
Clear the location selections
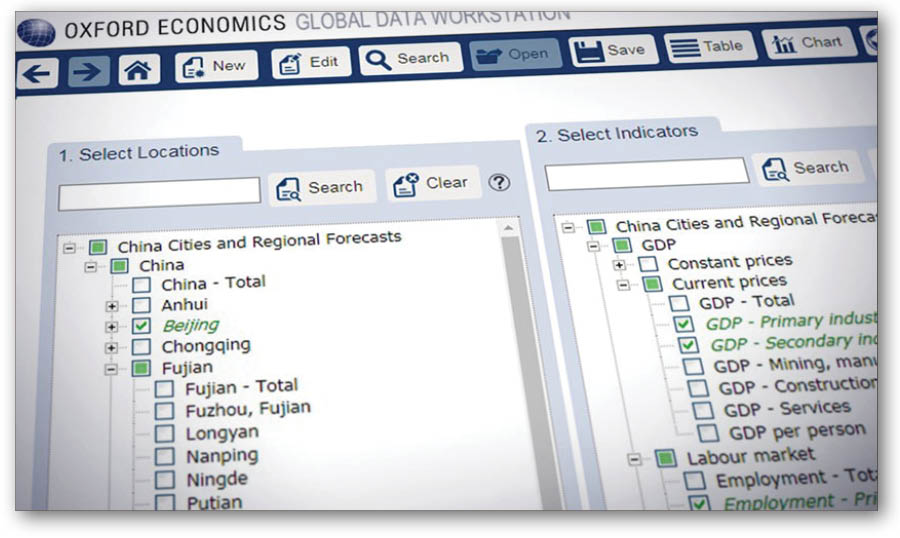click(432, 183)
